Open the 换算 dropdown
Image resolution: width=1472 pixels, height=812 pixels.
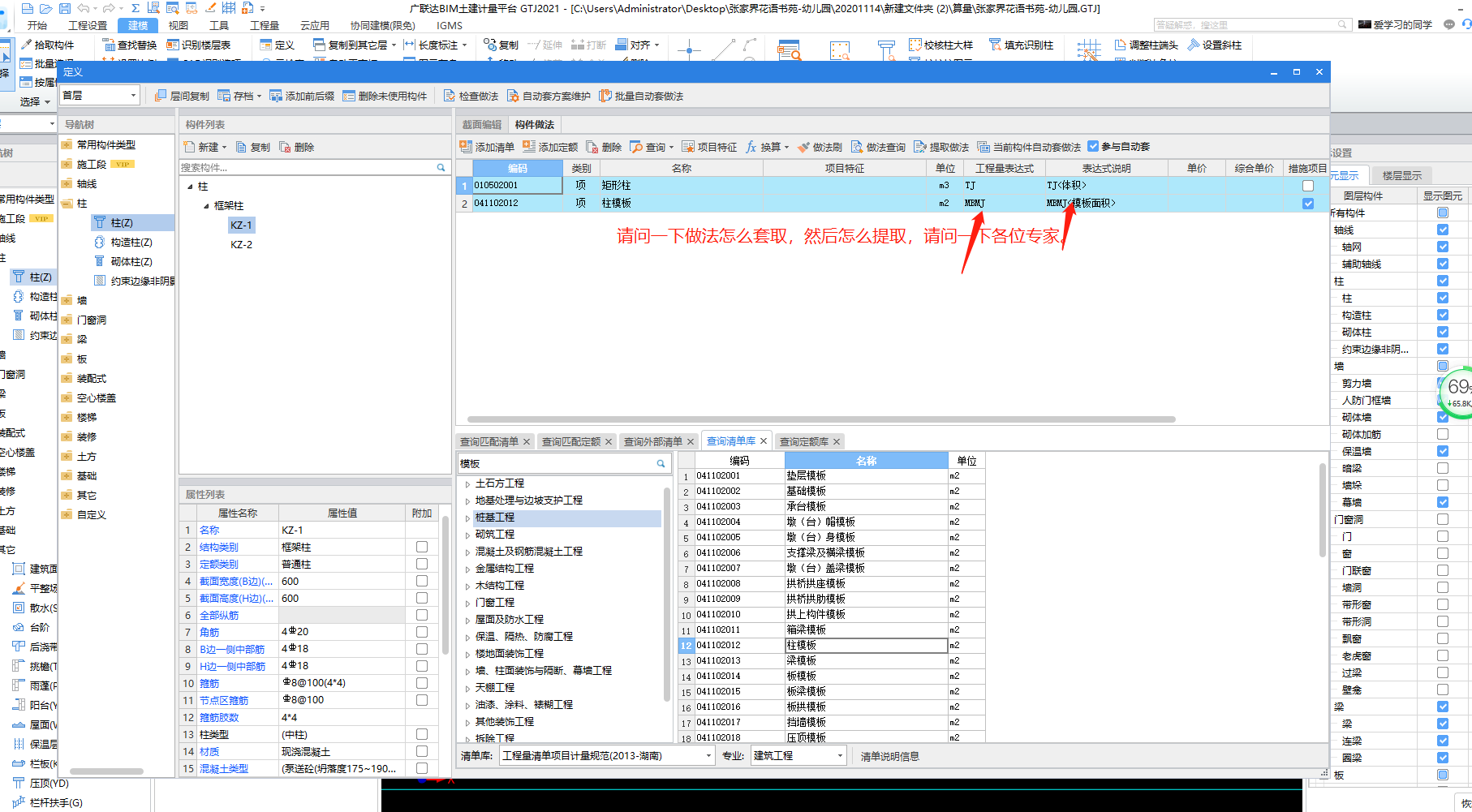tap(787, 147)
